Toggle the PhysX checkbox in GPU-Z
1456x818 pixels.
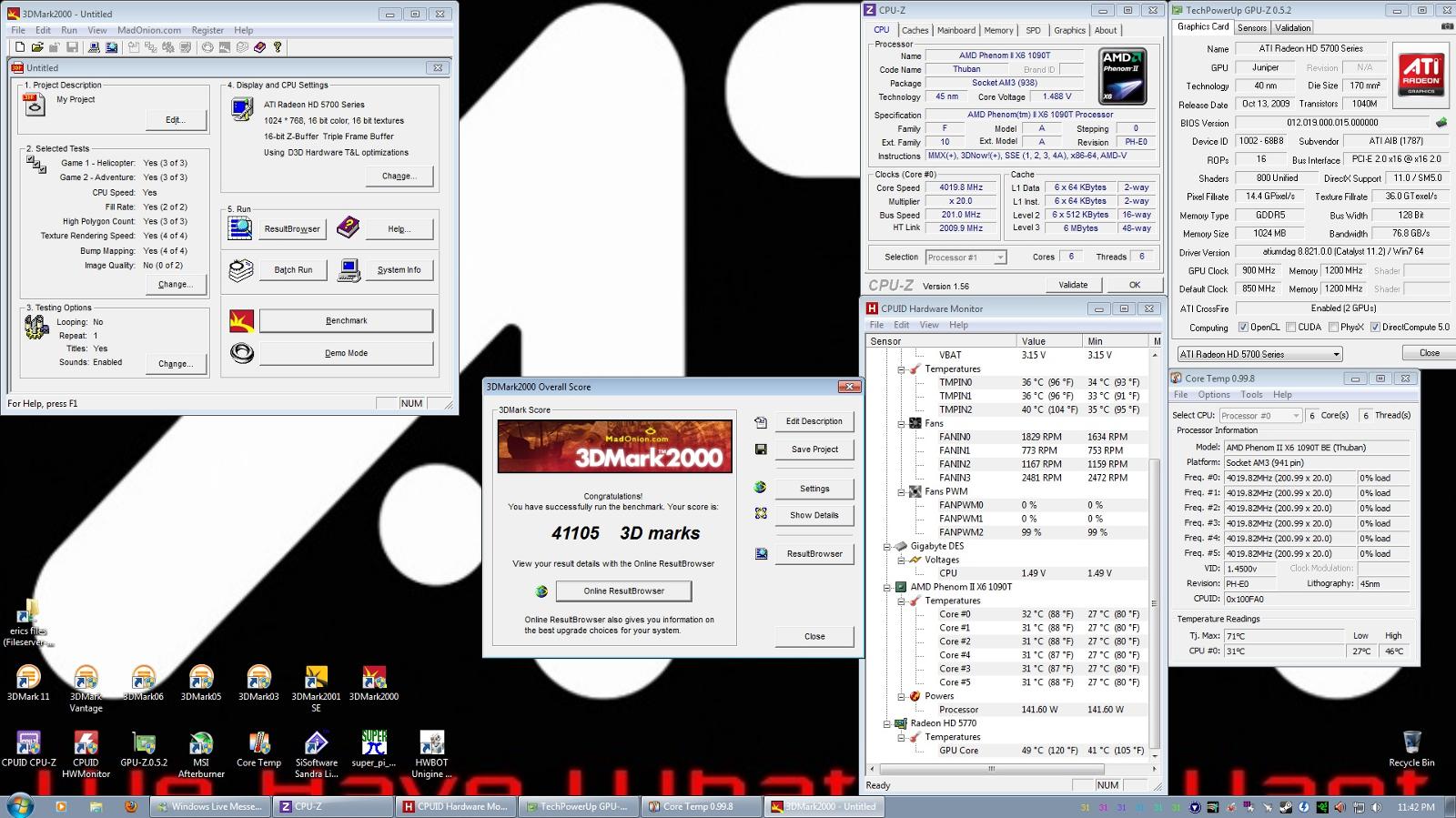pyautogui.click(x=1332, y=328)
